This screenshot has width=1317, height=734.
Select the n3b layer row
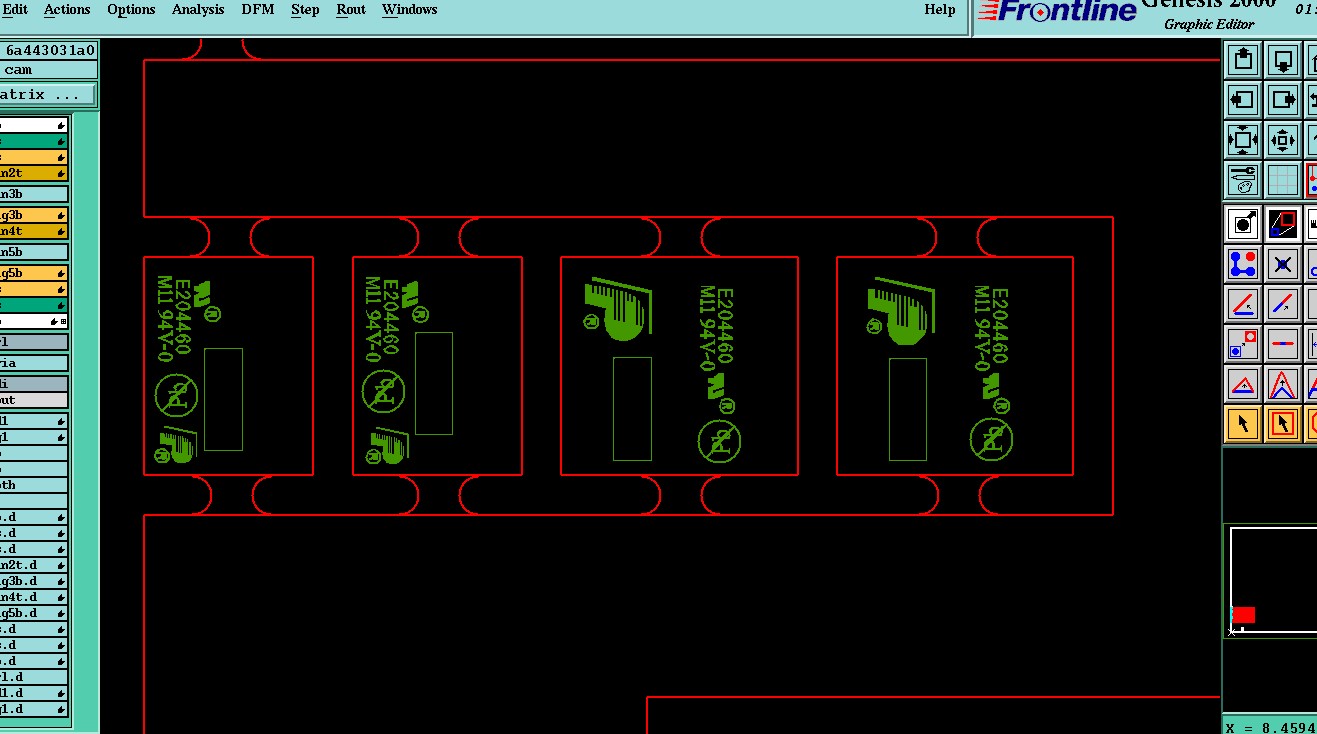[34, 194]
